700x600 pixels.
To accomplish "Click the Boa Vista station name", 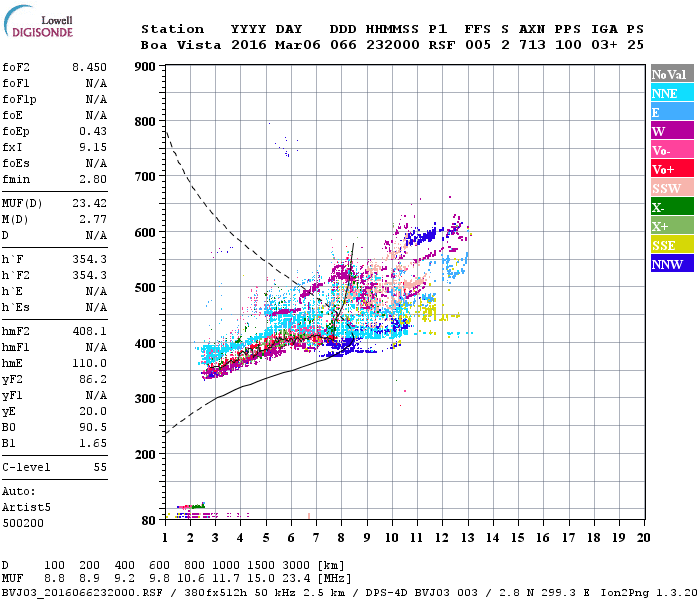I will coord(181,45).
